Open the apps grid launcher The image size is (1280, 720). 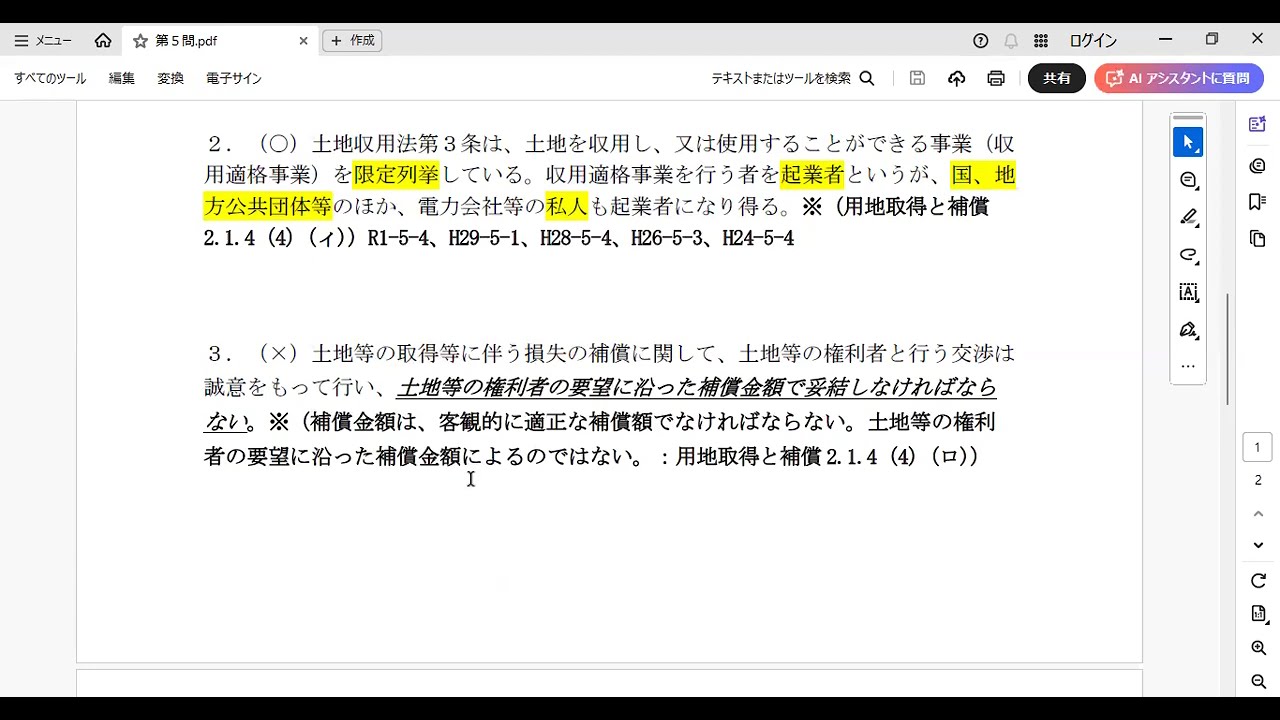[x=1041, y=41]
